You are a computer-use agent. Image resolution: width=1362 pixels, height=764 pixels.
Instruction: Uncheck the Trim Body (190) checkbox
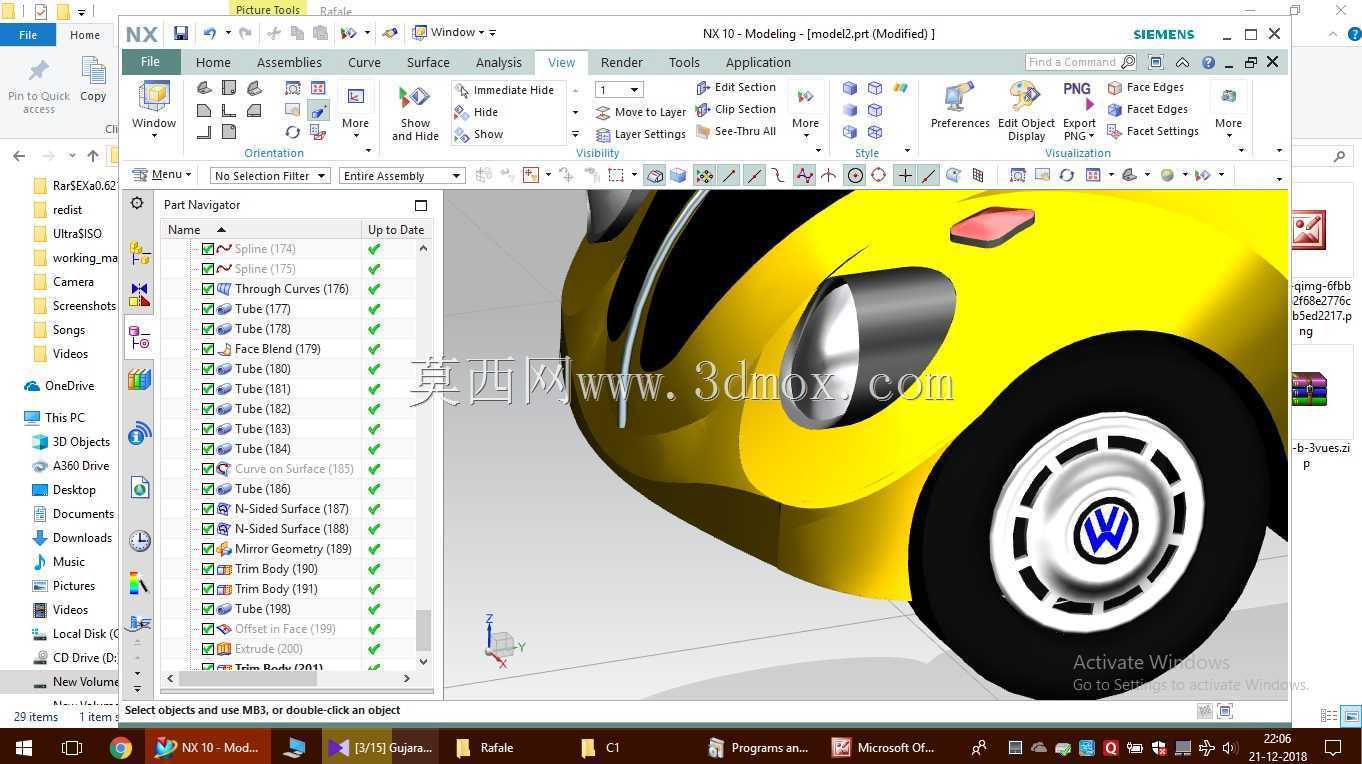[208, 569]
